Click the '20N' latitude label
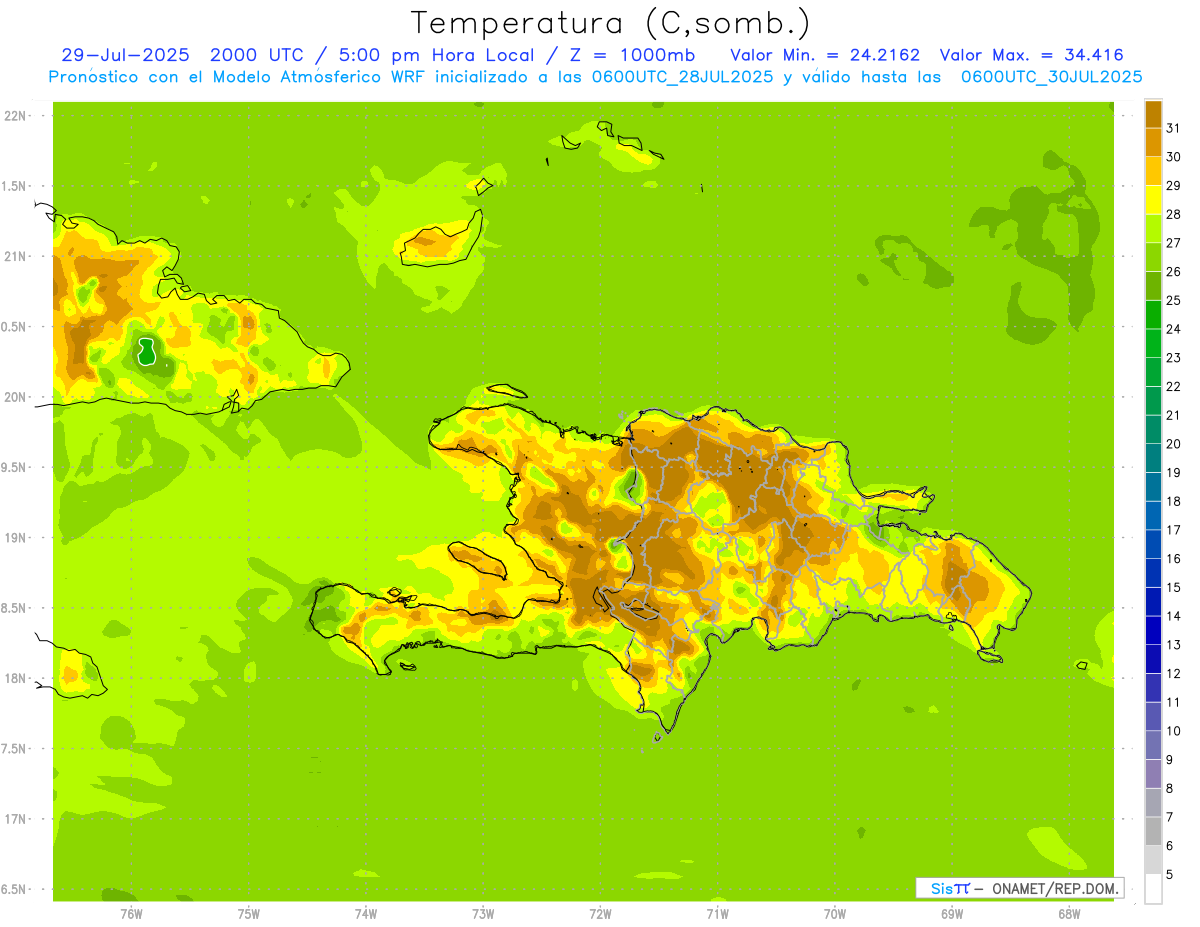Image resolution: width=1200 pixels, height=927 pixels. (x=14, y=397)
